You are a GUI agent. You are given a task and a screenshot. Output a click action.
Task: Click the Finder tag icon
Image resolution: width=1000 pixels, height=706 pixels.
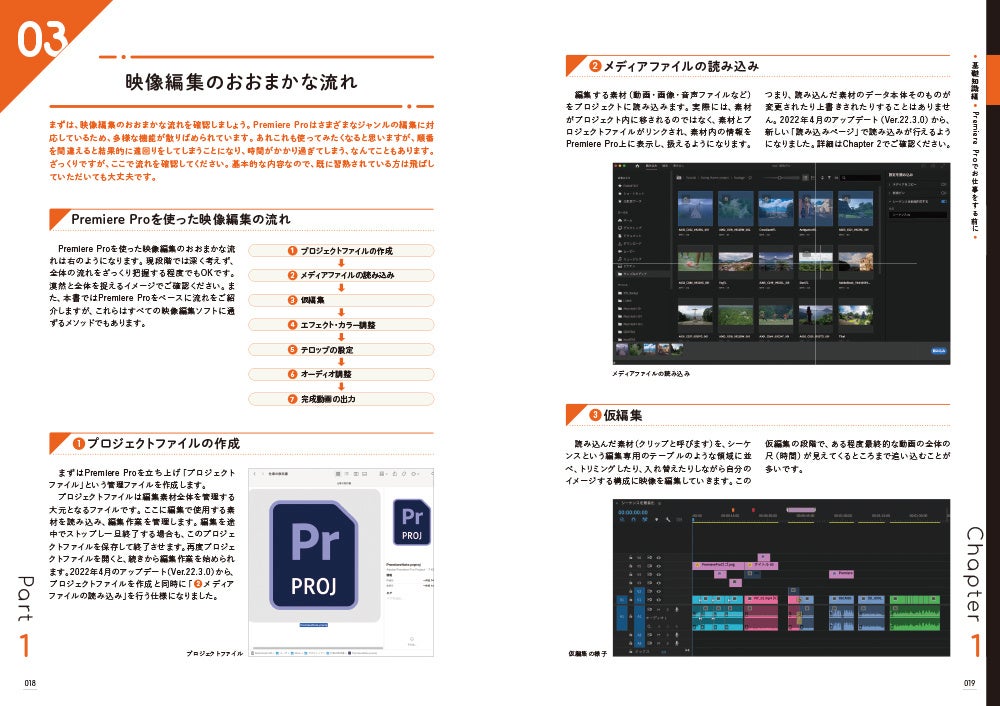click(x=404, y=474)
